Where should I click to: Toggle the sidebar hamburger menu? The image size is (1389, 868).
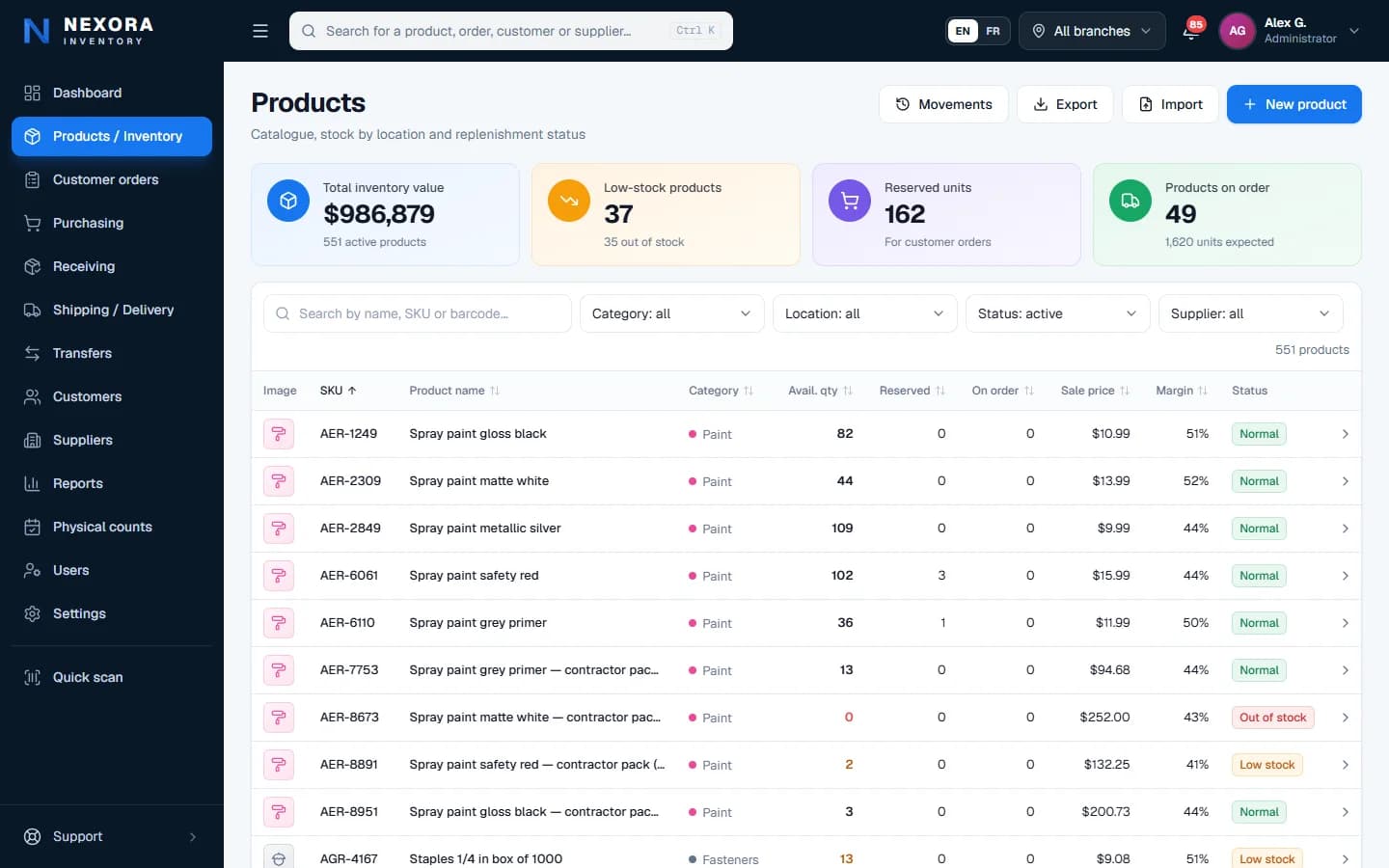(260, 31)
